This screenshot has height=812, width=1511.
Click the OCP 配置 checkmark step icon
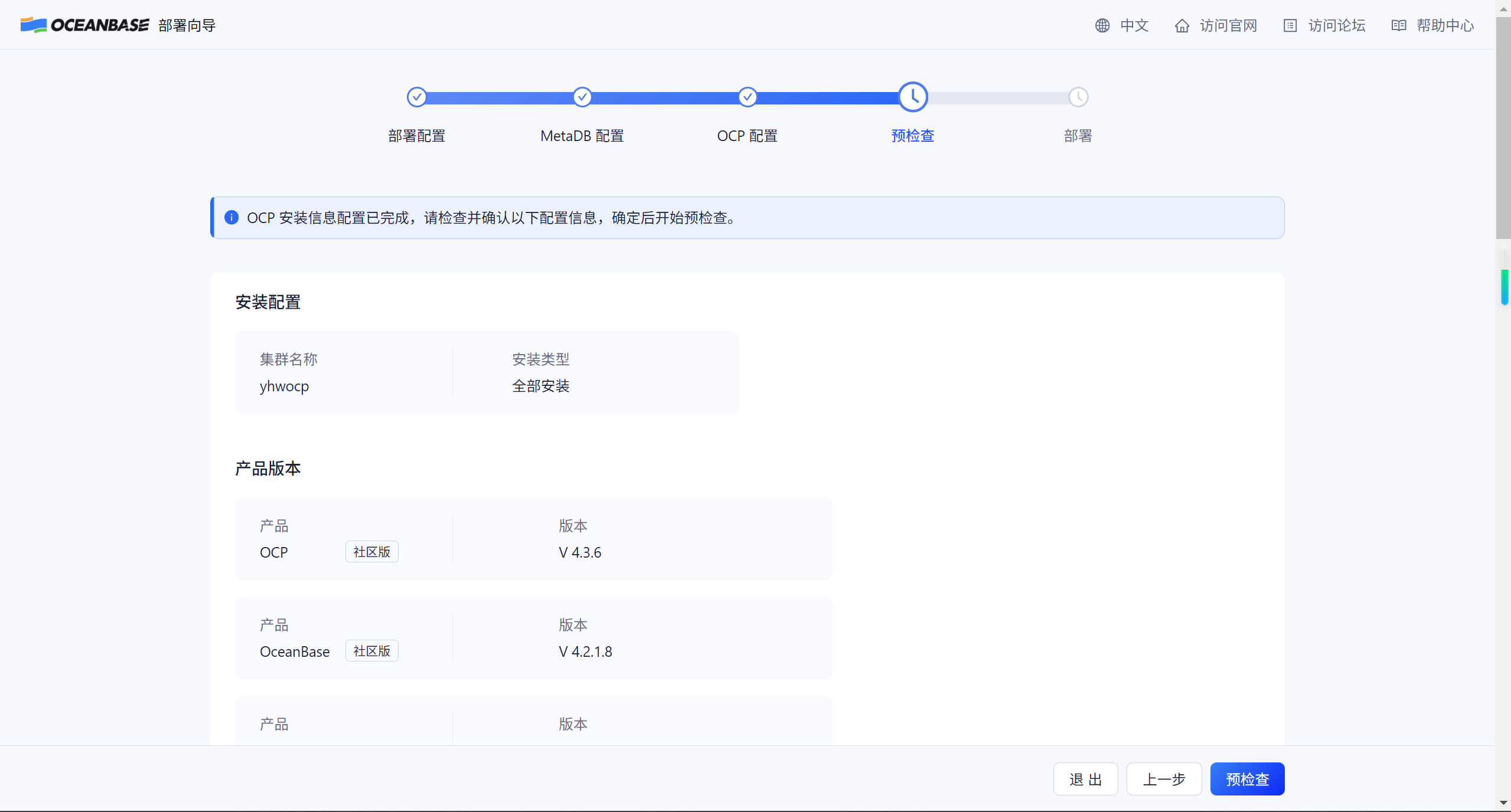coord(748,97)
